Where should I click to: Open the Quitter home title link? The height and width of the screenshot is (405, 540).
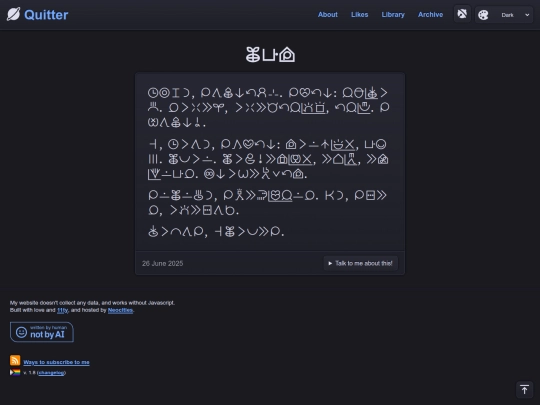coord(46,15)
